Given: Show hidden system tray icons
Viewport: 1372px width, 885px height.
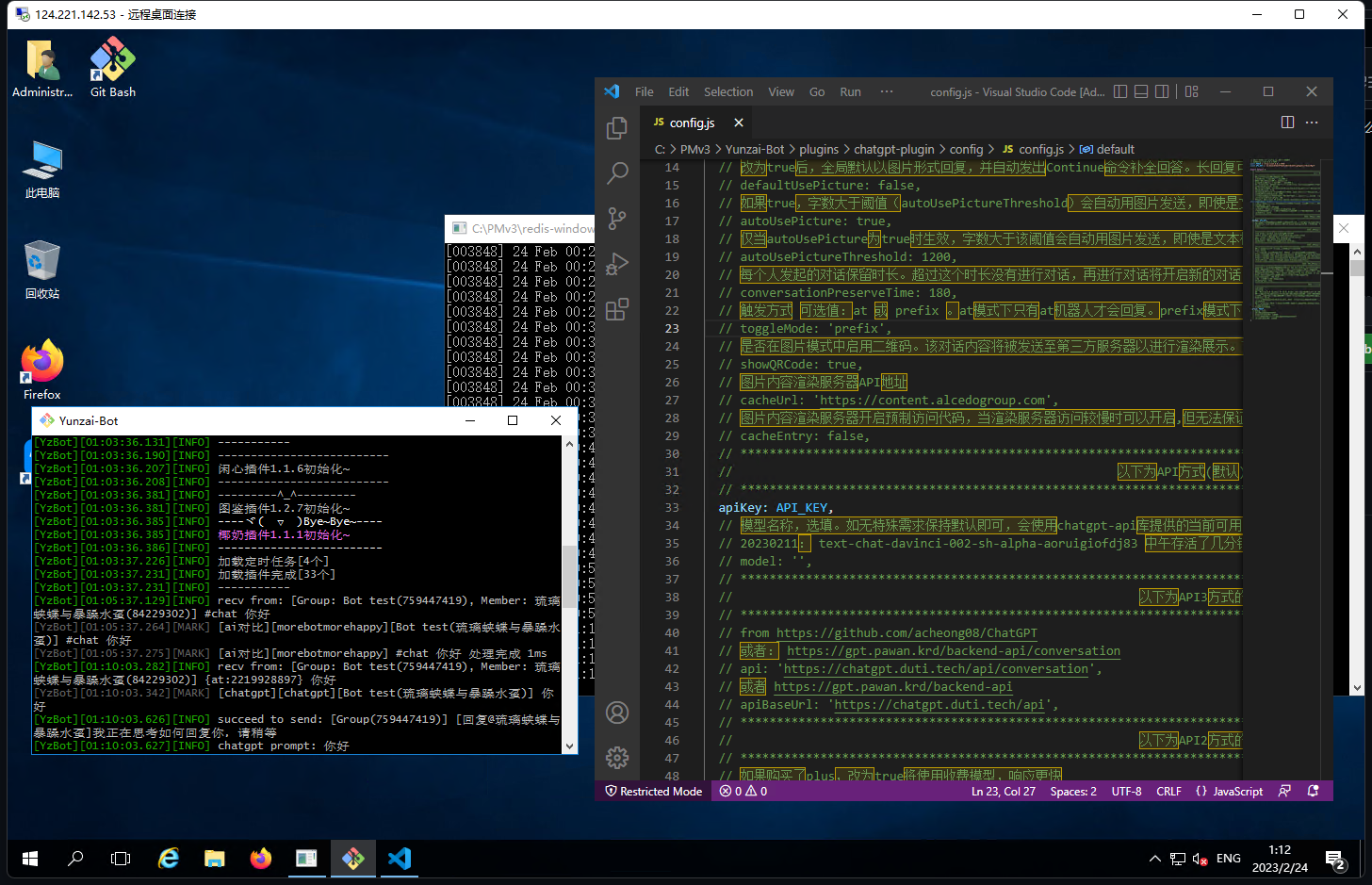Looking at the screenshot, I should coord(1154,859).
